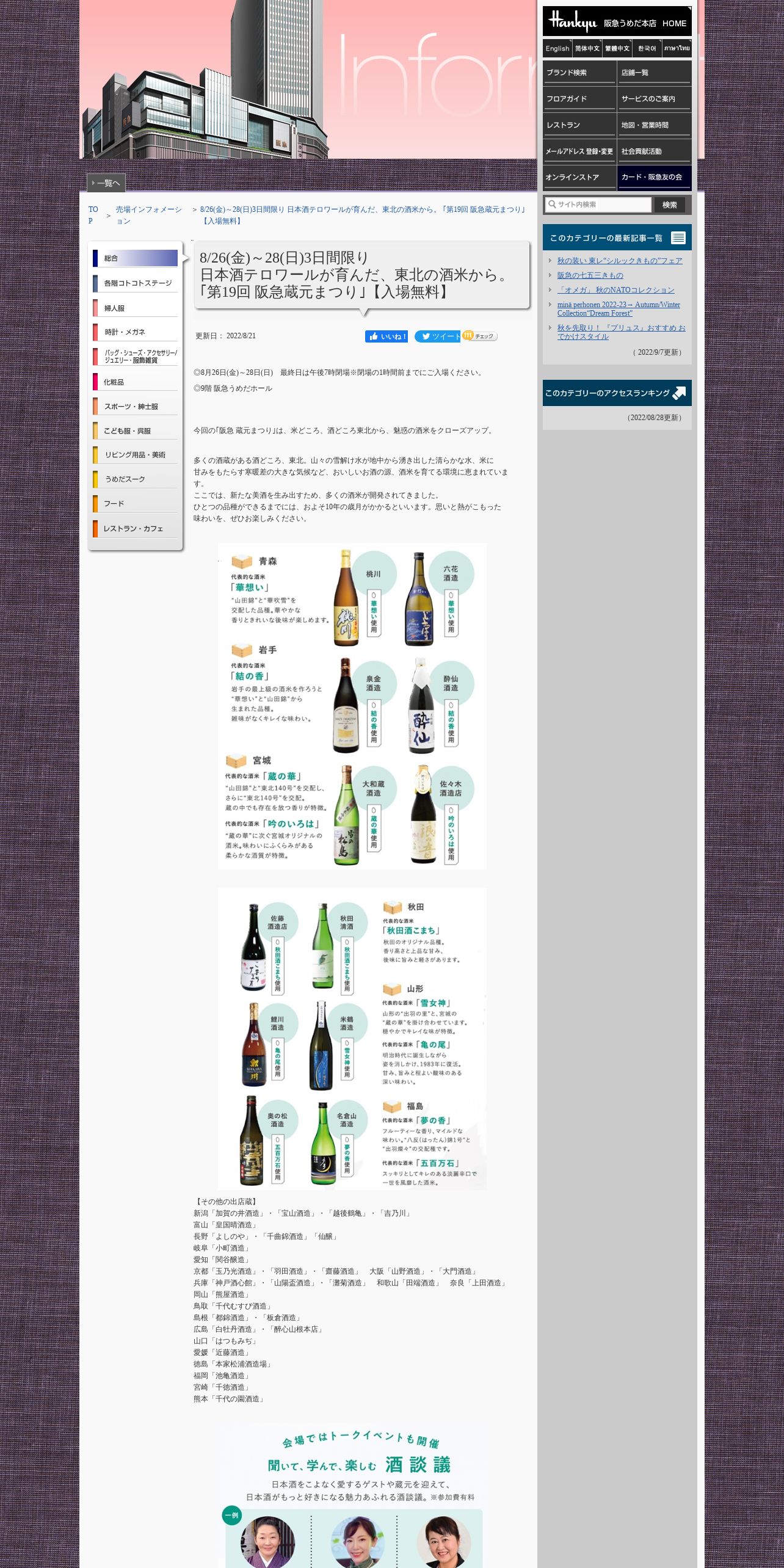
Task: Select リビング用品・美術 sidebar category
Action: [x=135, y=455]
